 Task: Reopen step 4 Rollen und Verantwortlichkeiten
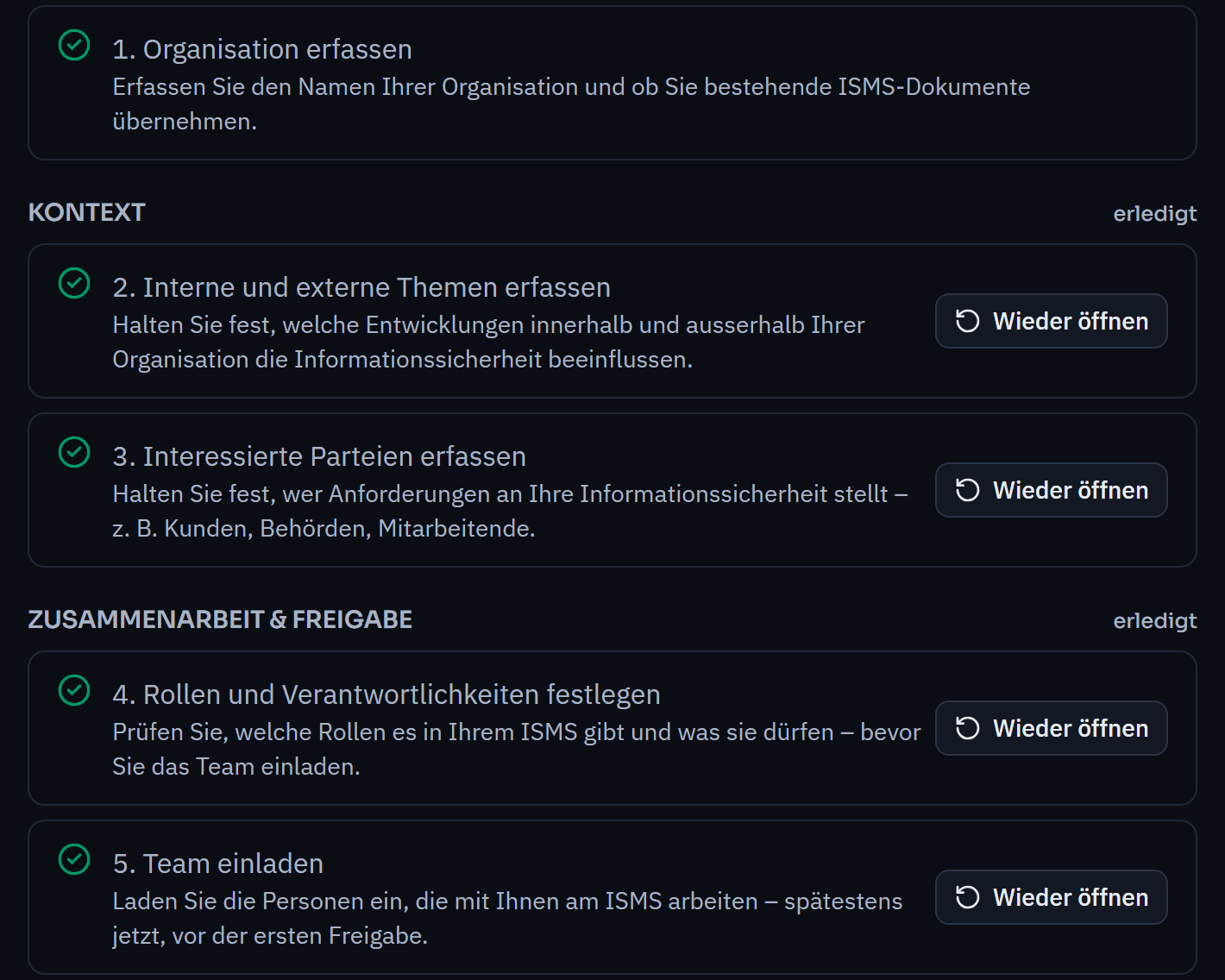coord(1051,728)
